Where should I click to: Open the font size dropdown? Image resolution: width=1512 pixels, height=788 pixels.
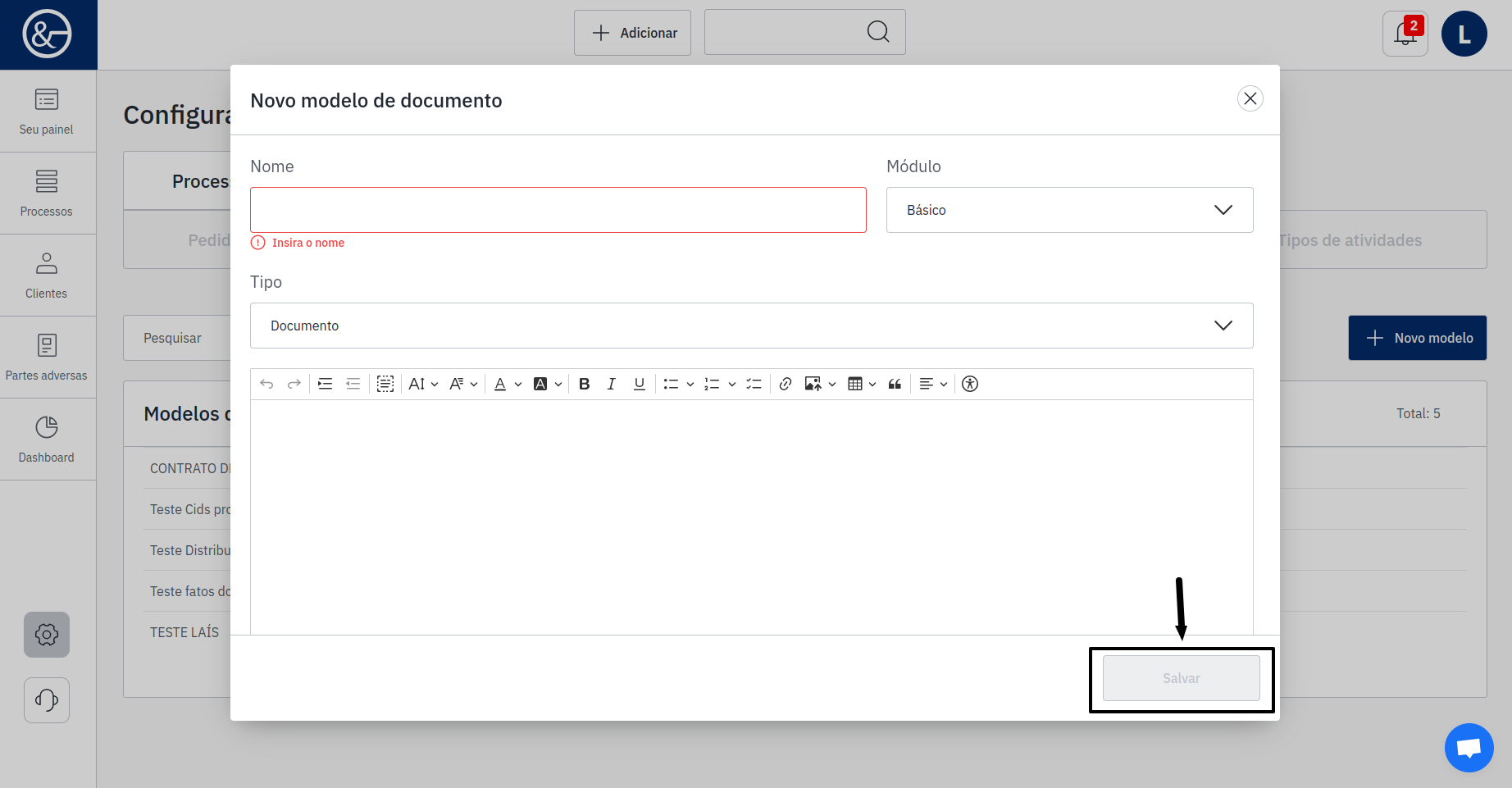point(423,384)
